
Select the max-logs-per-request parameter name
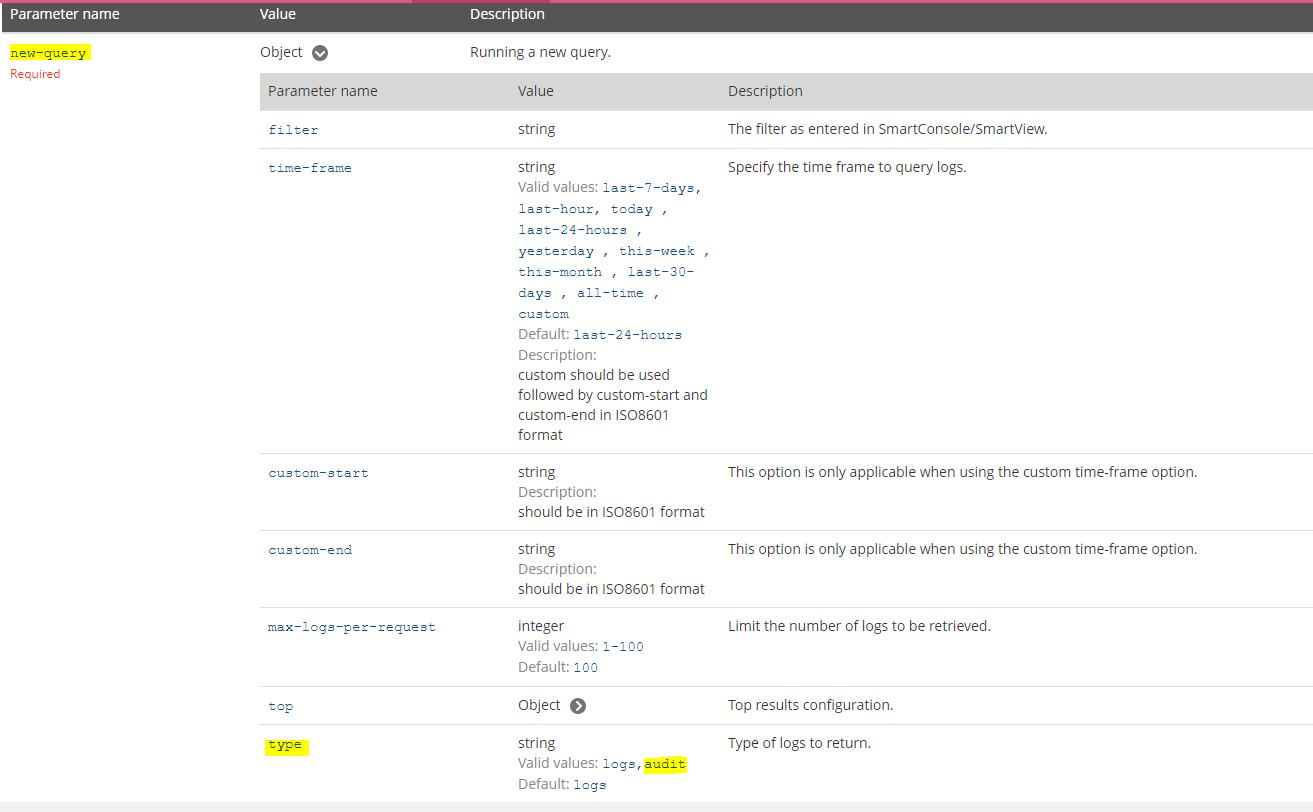(x=352, y=627)
